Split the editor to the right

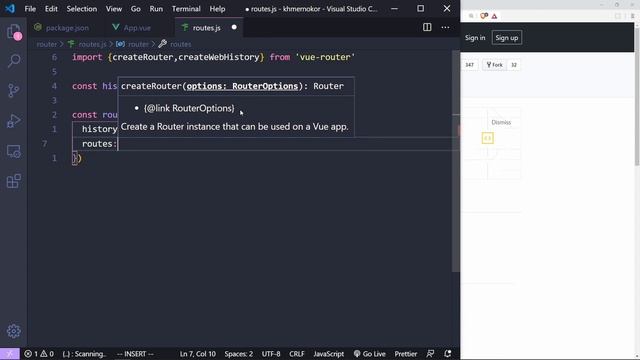(427, 27)
